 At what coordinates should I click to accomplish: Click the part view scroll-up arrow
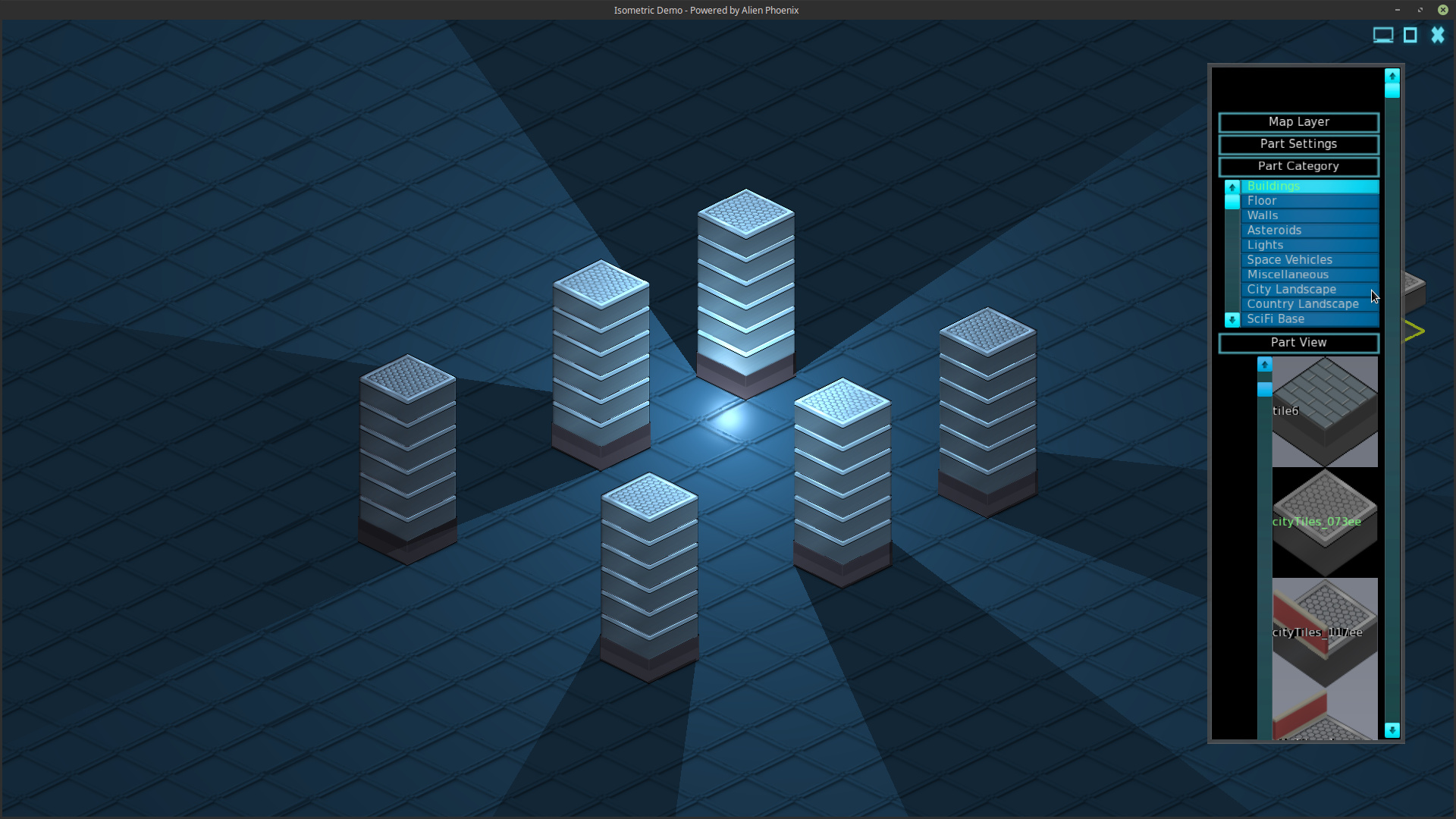point(1264,365)
